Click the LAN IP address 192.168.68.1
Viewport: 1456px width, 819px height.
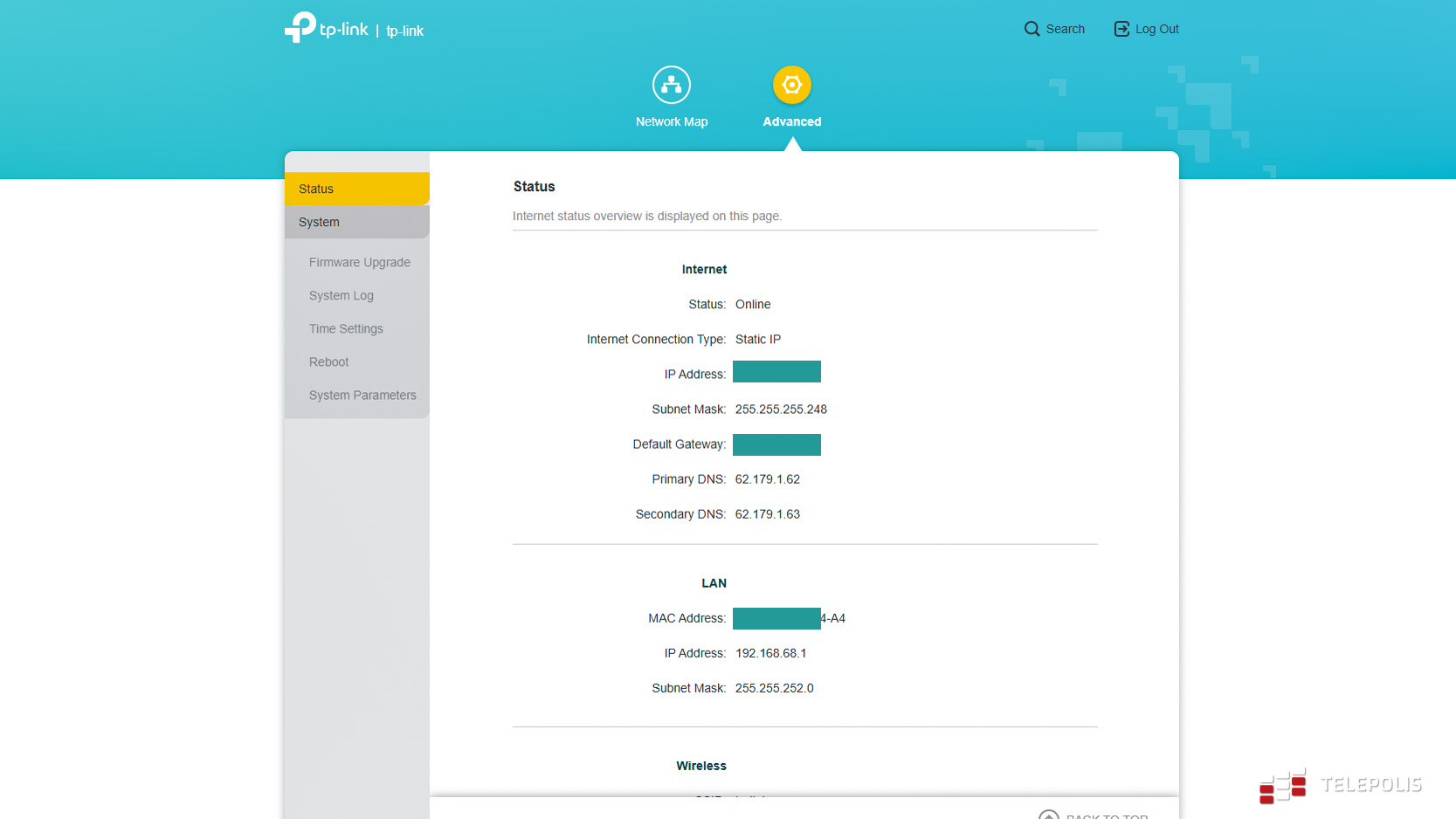770,653
